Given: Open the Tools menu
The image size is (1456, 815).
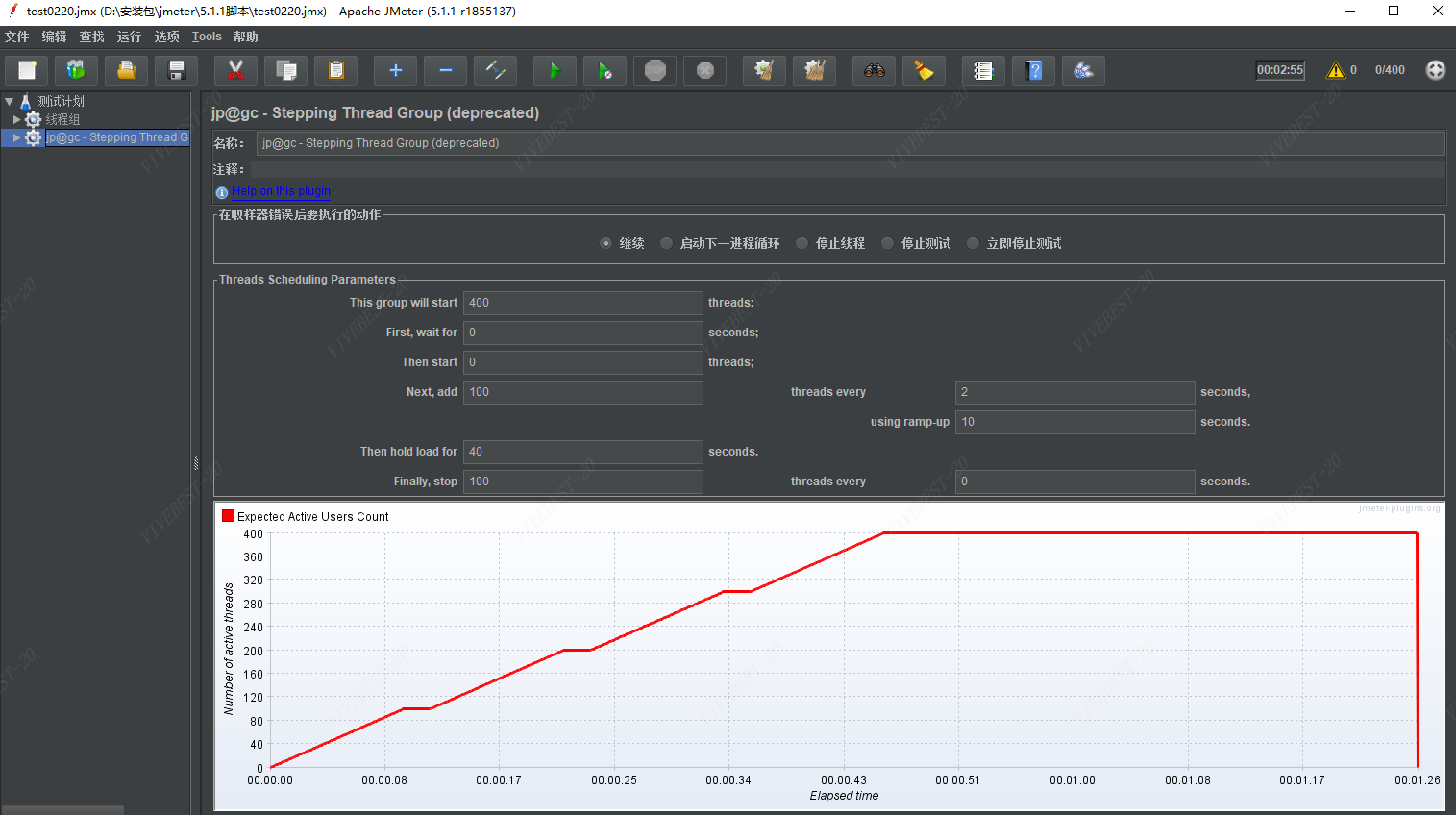Looking at the screenshot, I should tap(207, 37).
